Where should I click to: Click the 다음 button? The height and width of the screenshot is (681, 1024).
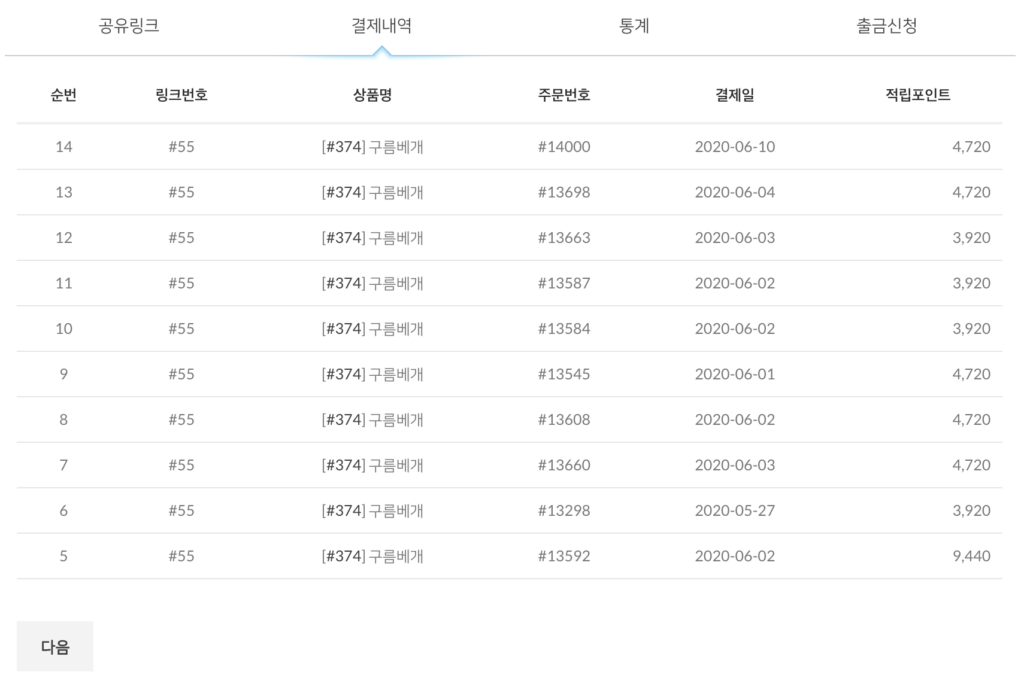pos(55,646)
